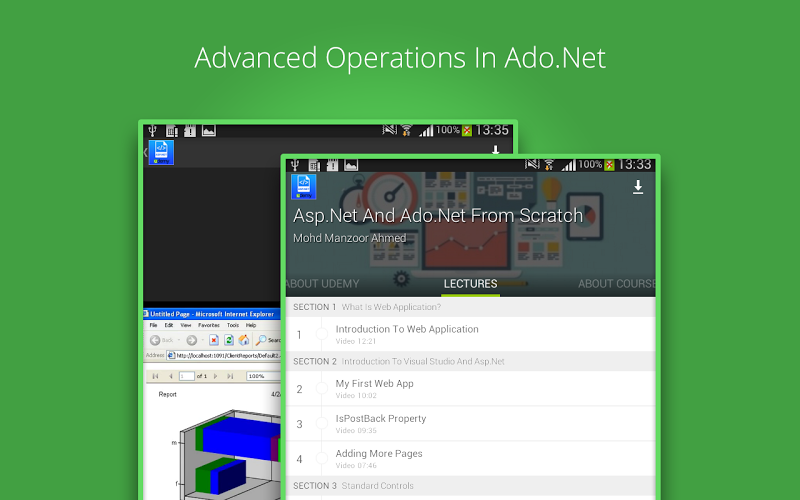Viewport: 800px width, 500px height.
Task: Tap the SECTION 2 Introduction To Visual Studio header
Action: [470, 361]
